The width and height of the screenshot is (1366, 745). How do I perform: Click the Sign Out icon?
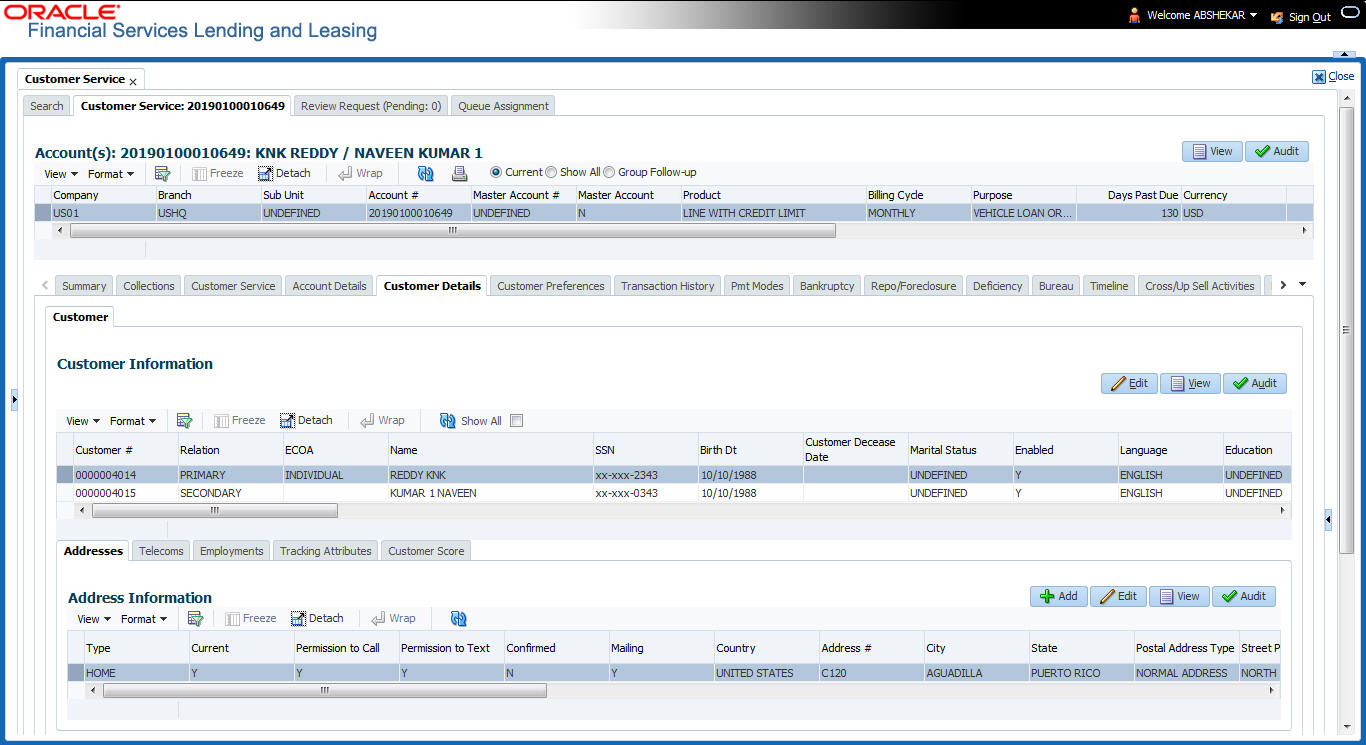(x=1276, y=17)
